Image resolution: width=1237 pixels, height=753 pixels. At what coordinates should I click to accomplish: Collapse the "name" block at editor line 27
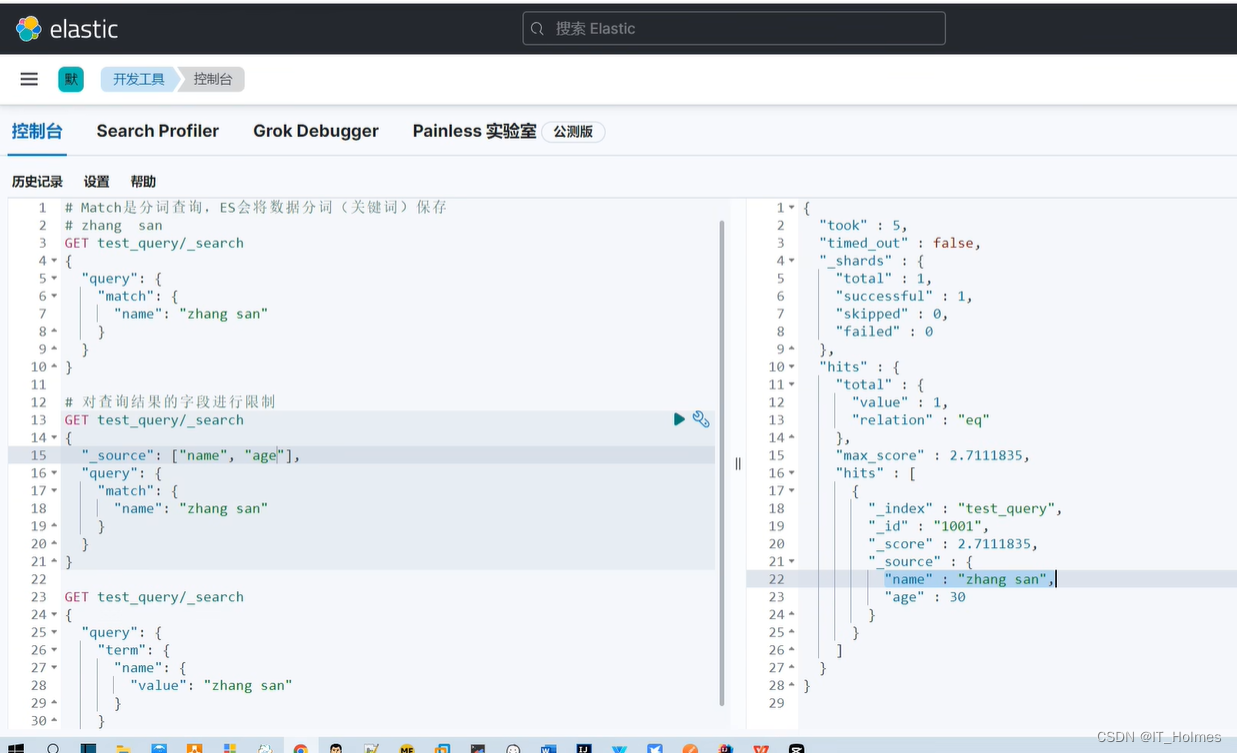click(x=54, y=668)
